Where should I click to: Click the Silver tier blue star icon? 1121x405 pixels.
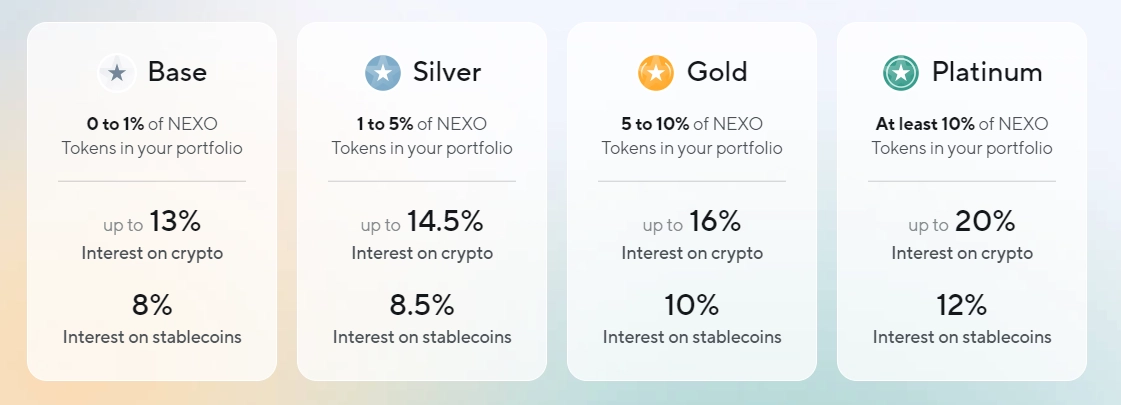[383, 73]
